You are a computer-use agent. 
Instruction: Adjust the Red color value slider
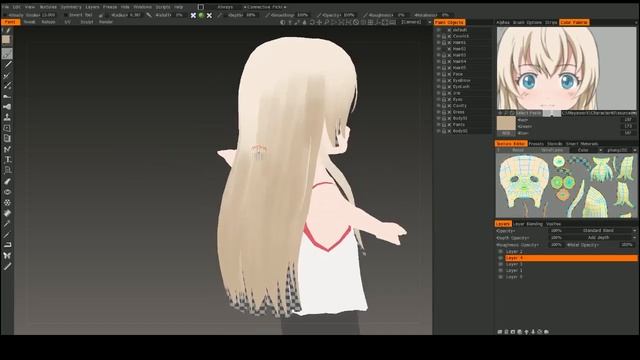click(x=576, y=120)
